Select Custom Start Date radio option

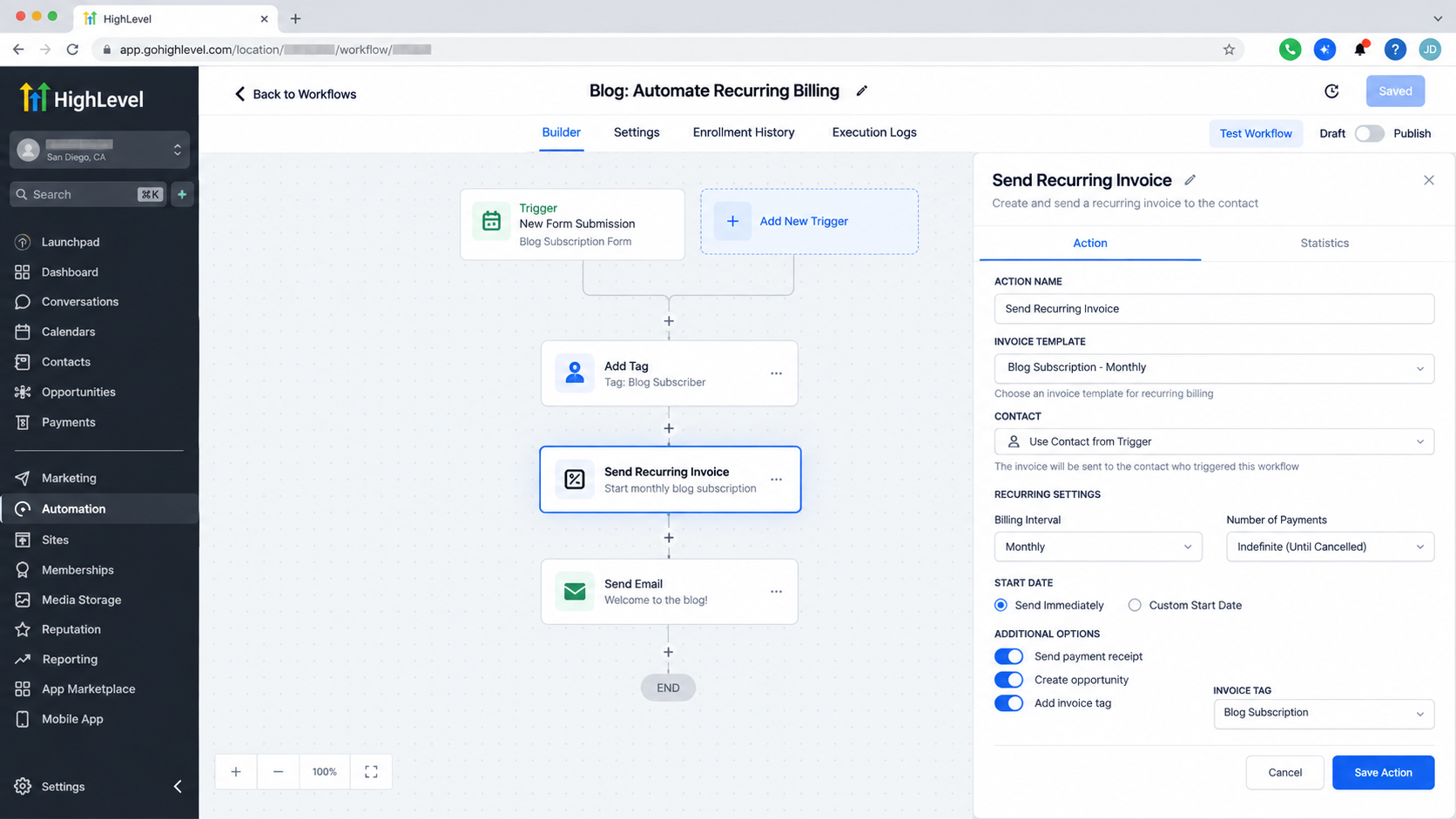point(1135,605)
